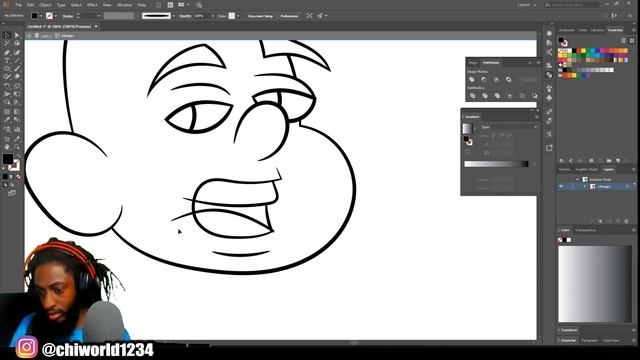Set paint mode to None button
Image resolution: width=640 pixels, height=360 pixels.
tap(18, 177)
